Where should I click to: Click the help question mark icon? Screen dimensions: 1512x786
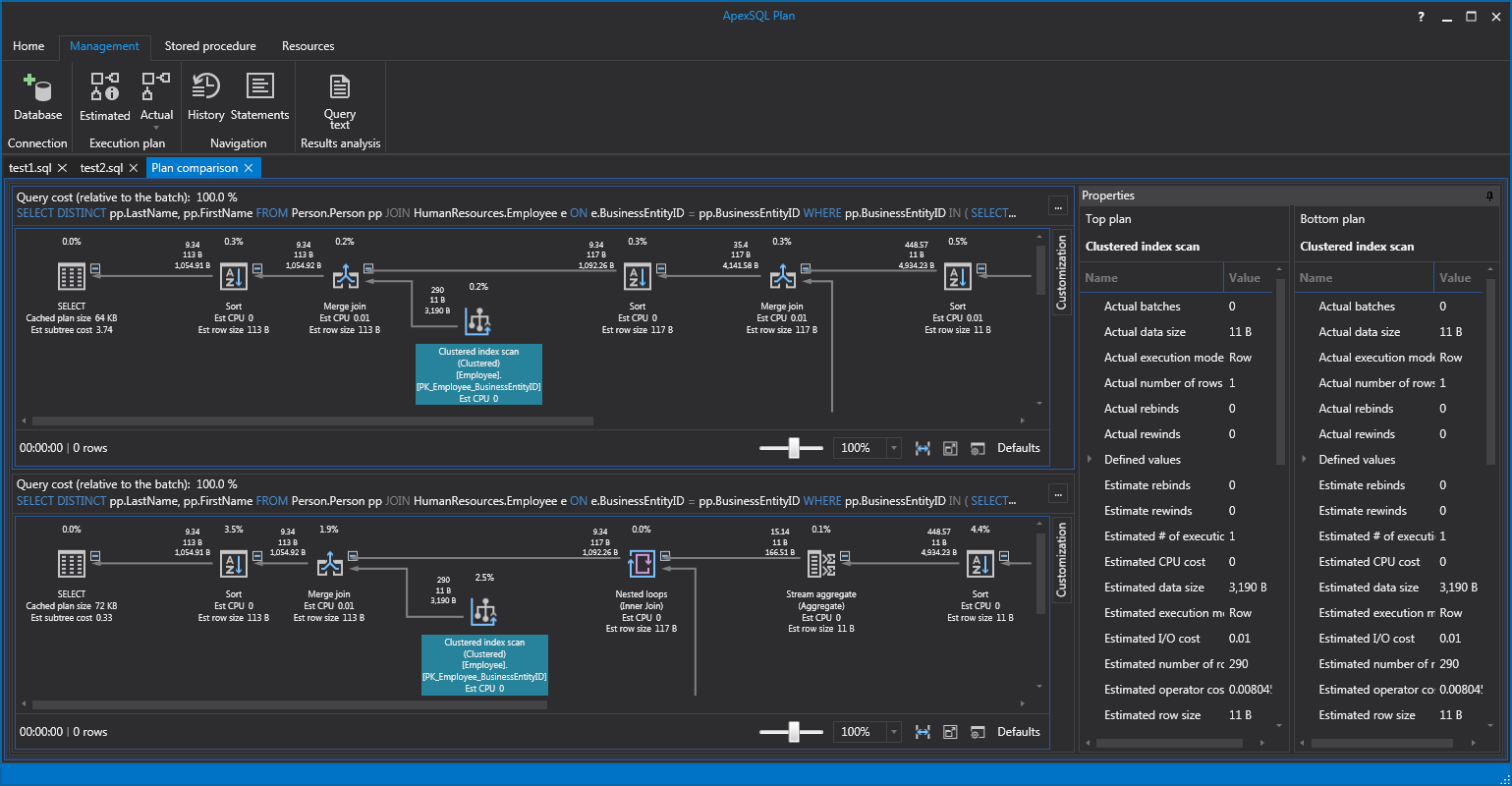[x=1421, y=17]
